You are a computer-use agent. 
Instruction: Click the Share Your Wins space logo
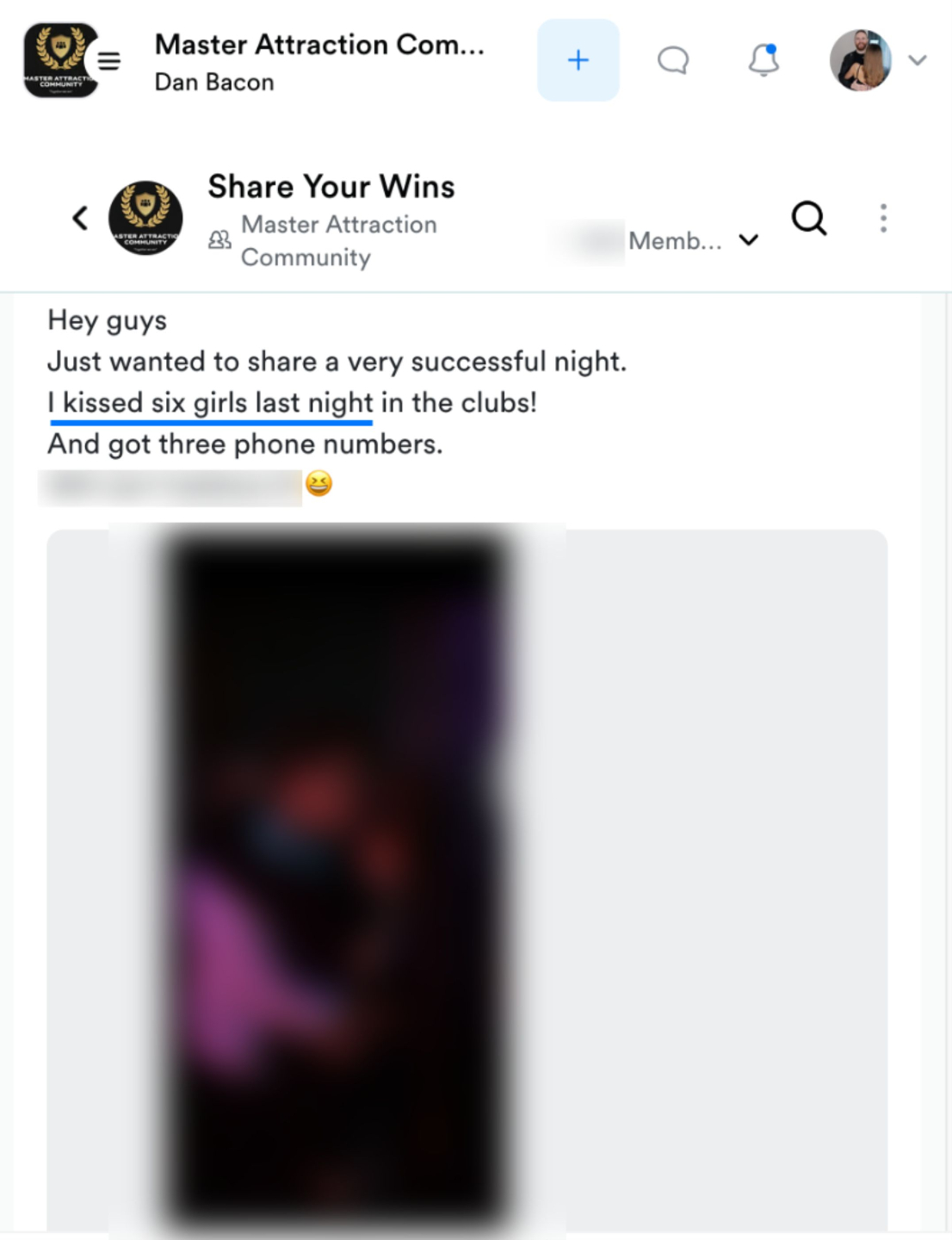145,218
